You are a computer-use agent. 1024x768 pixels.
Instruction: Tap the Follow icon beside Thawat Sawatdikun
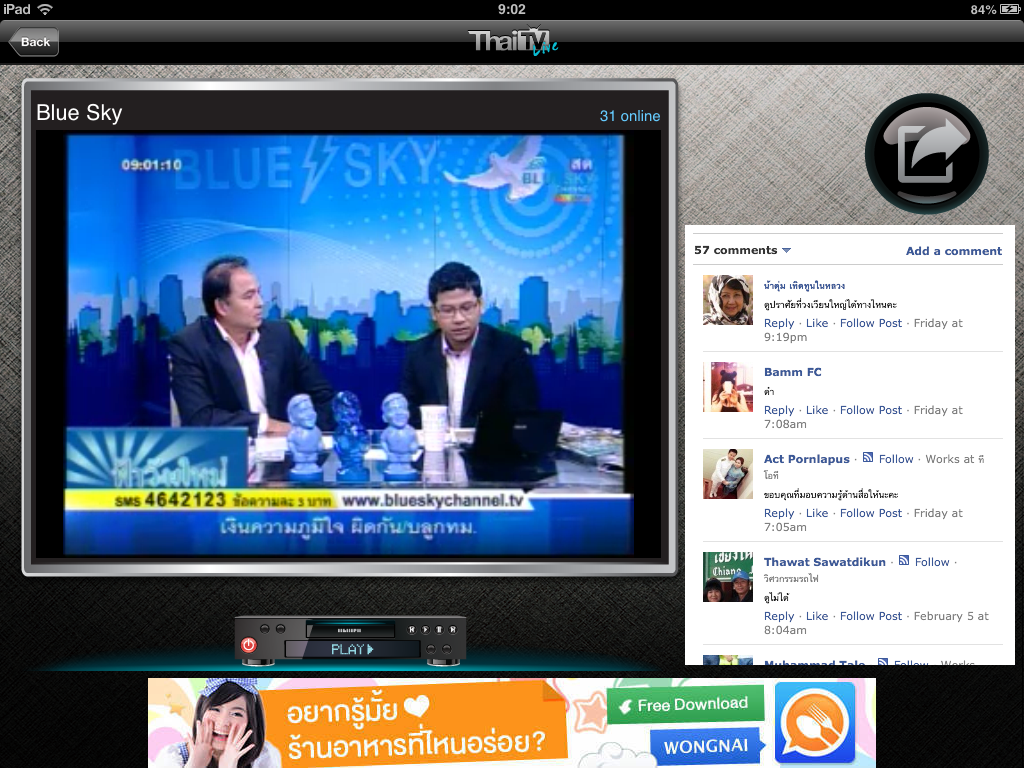(x=904, y=560)
